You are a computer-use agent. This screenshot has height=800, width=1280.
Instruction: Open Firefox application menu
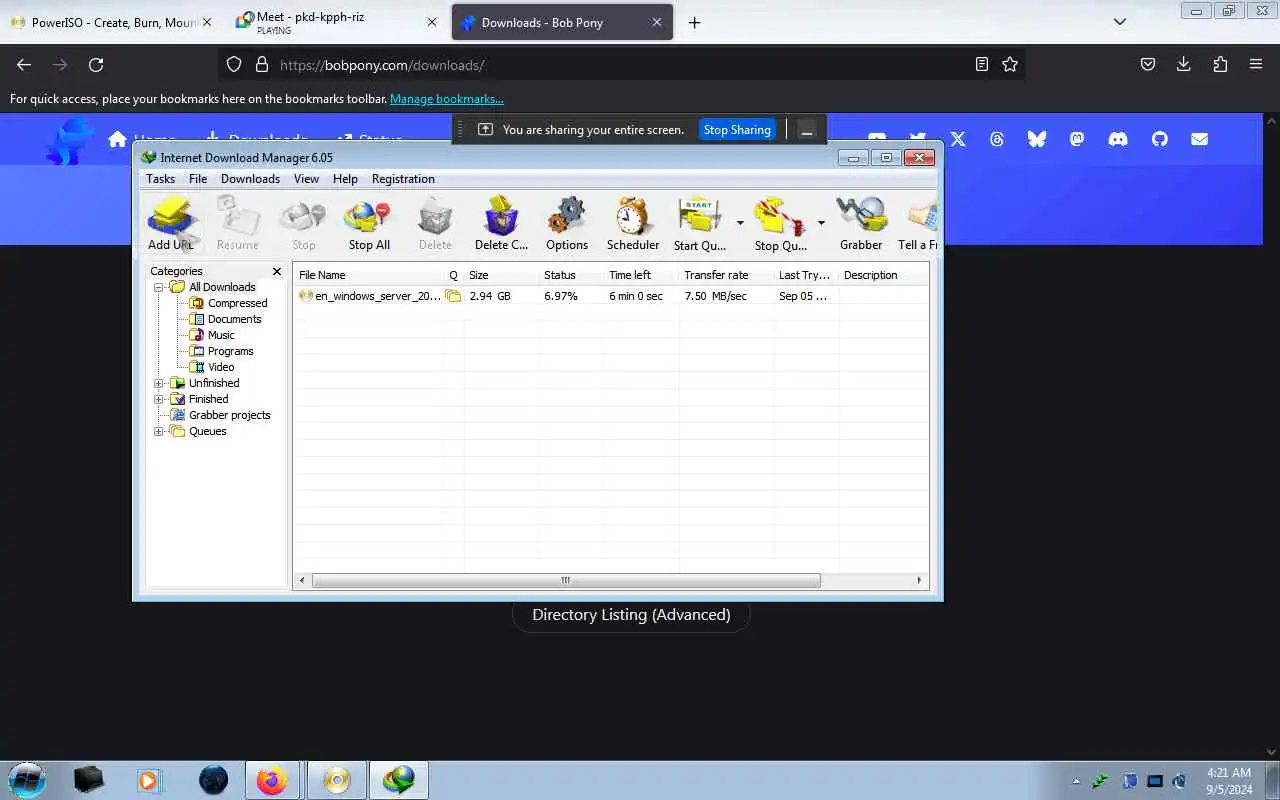(x=1256, y=64)
